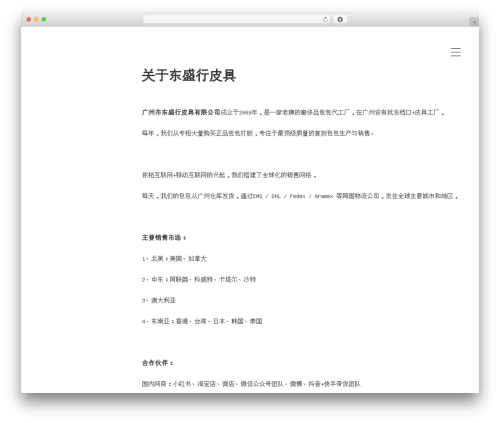The height and width of the screenshot is (423, 500).
Task: Click the green maximize window button
Action: (x=44, y=20)
